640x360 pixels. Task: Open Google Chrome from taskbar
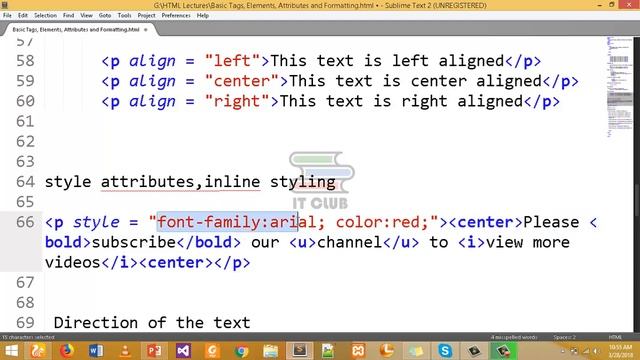[241, 351]
